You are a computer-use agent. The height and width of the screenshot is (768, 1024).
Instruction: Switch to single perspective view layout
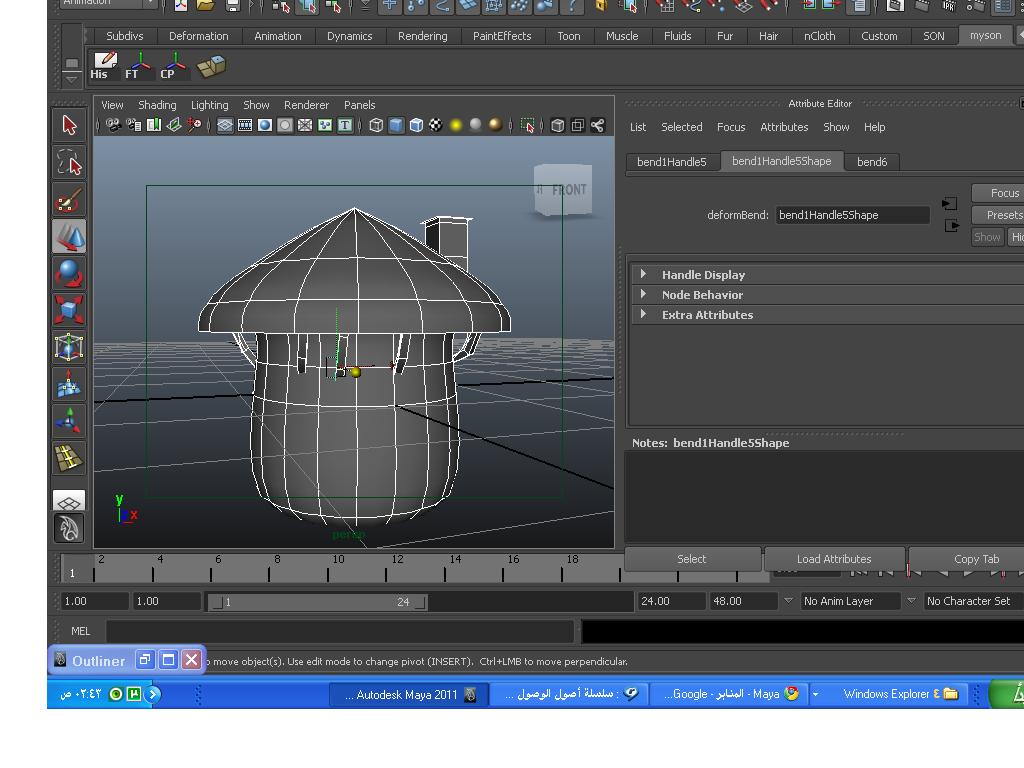tap(69, 501)
